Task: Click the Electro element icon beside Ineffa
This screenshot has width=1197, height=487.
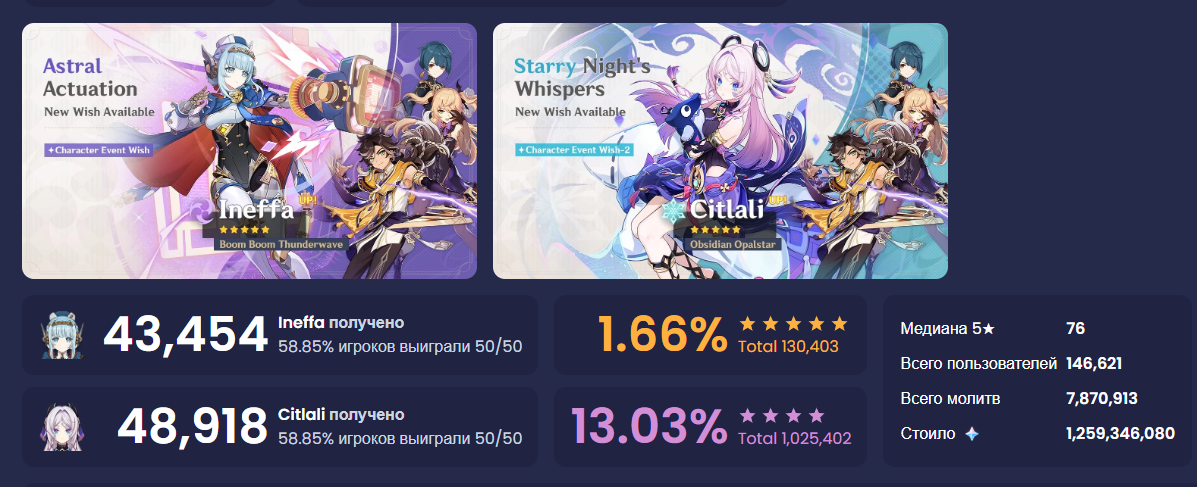Action: (202, 211)
